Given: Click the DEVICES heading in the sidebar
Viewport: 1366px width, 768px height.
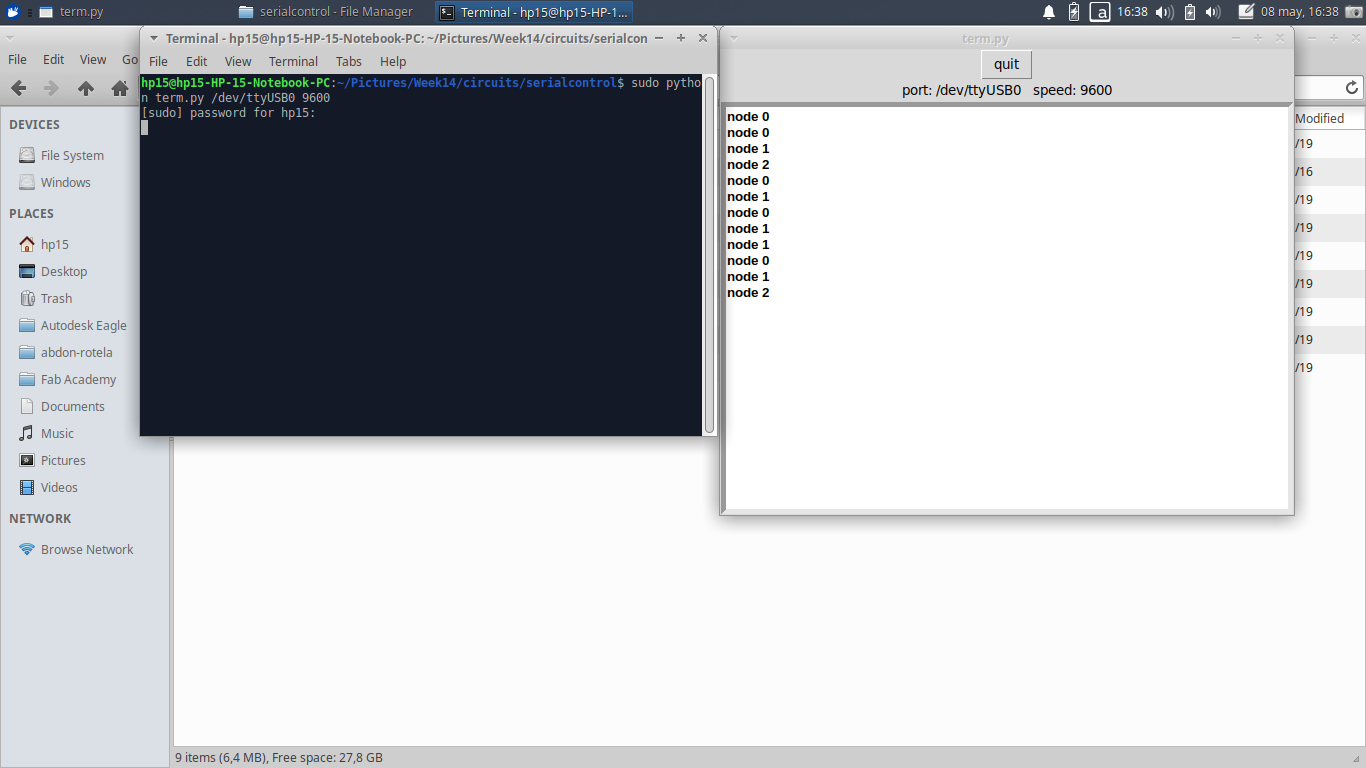Looking at the screenshot, I should tap(35, 125).
